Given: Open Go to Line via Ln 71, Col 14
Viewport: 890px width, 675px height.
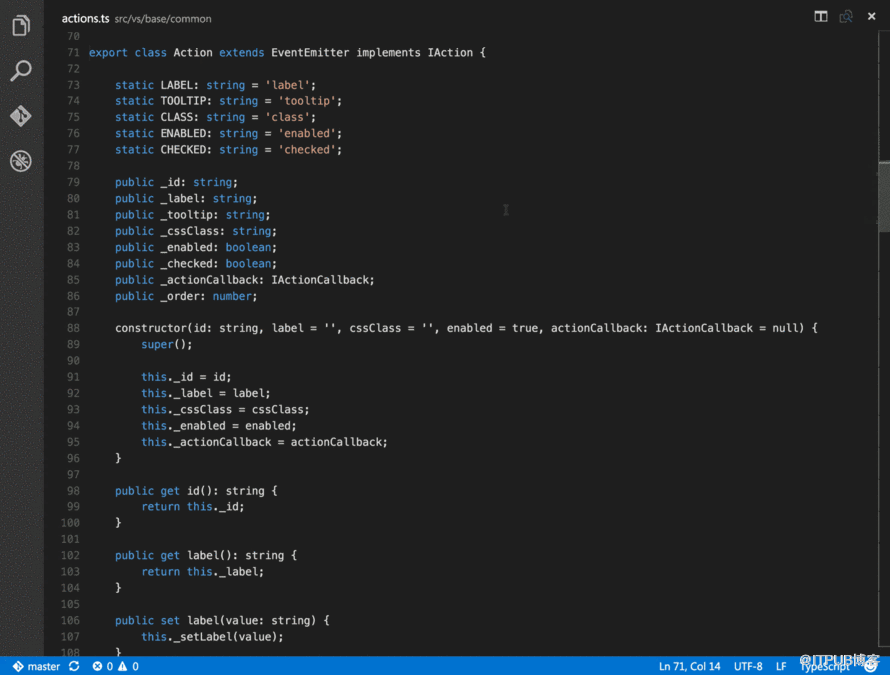Looking at the screenshot, I should (689, 666).
